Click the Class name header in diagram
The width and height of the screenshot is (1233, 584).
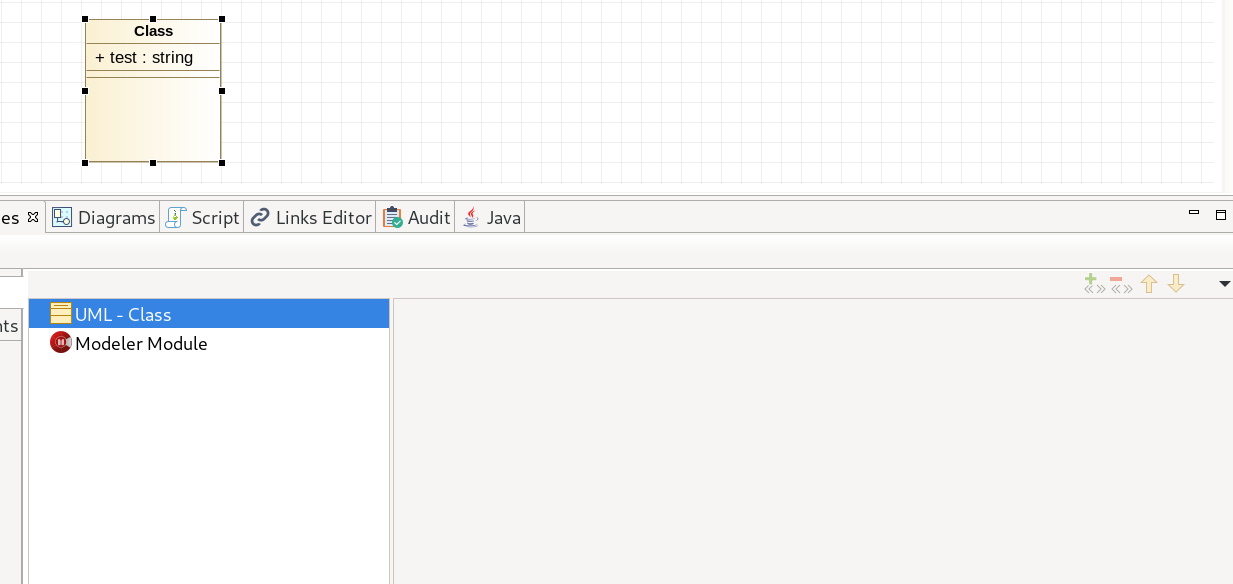click(153, 31)
